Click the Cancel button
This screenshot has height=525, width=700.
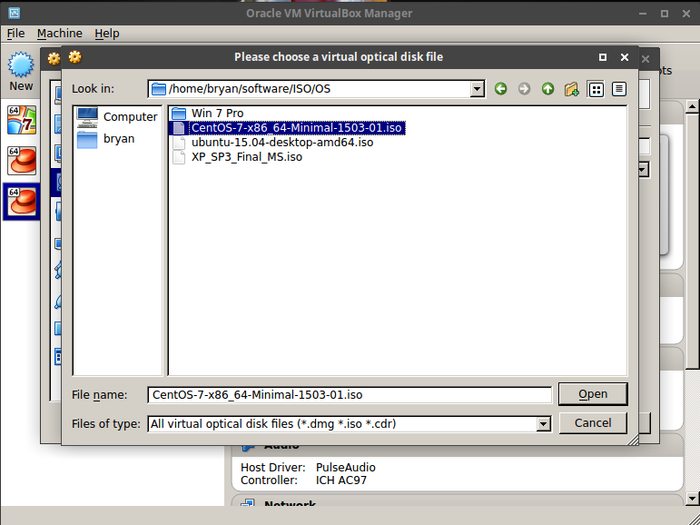click(x=593, y=423)
